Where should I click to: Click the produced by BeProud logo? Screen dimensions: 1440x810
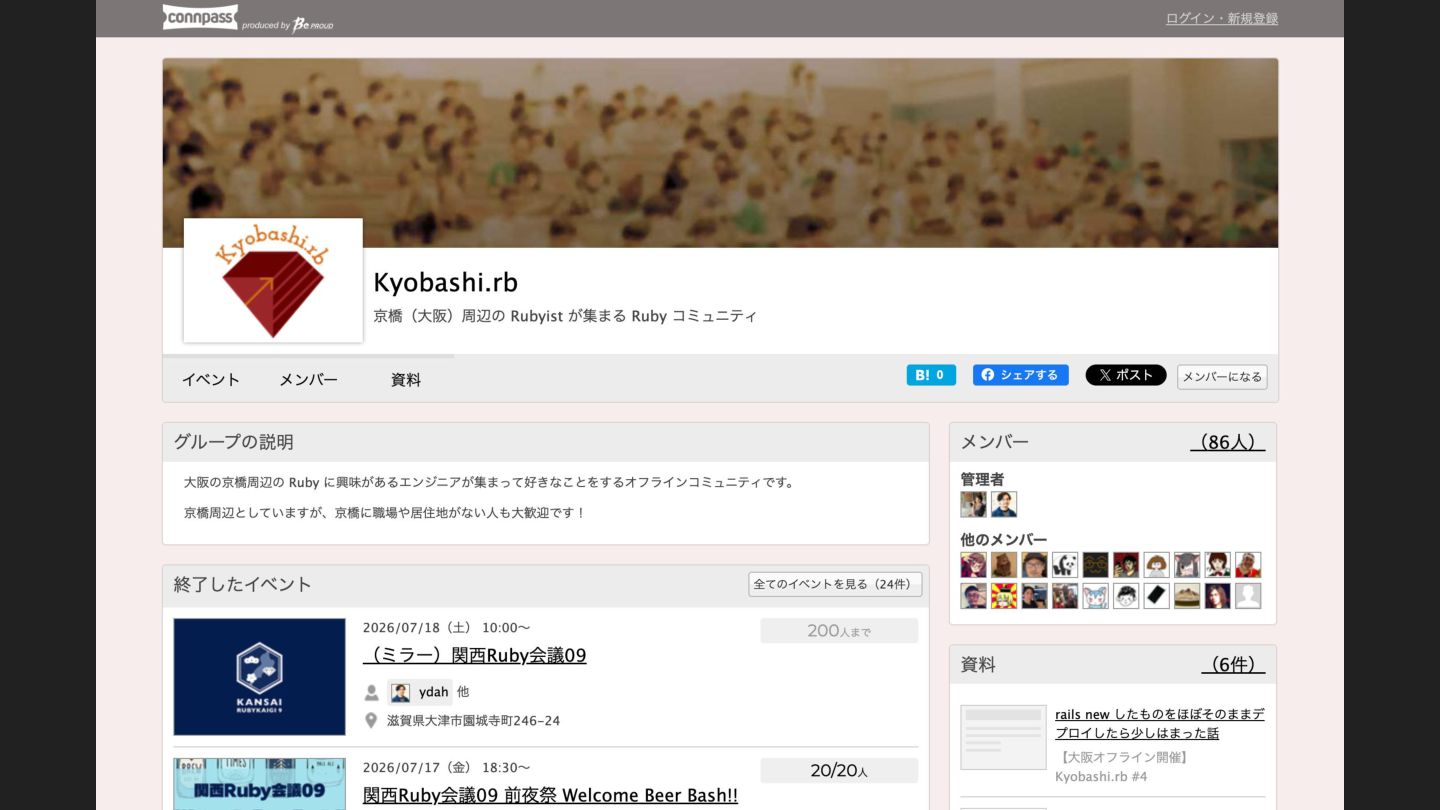coord(288,24)
